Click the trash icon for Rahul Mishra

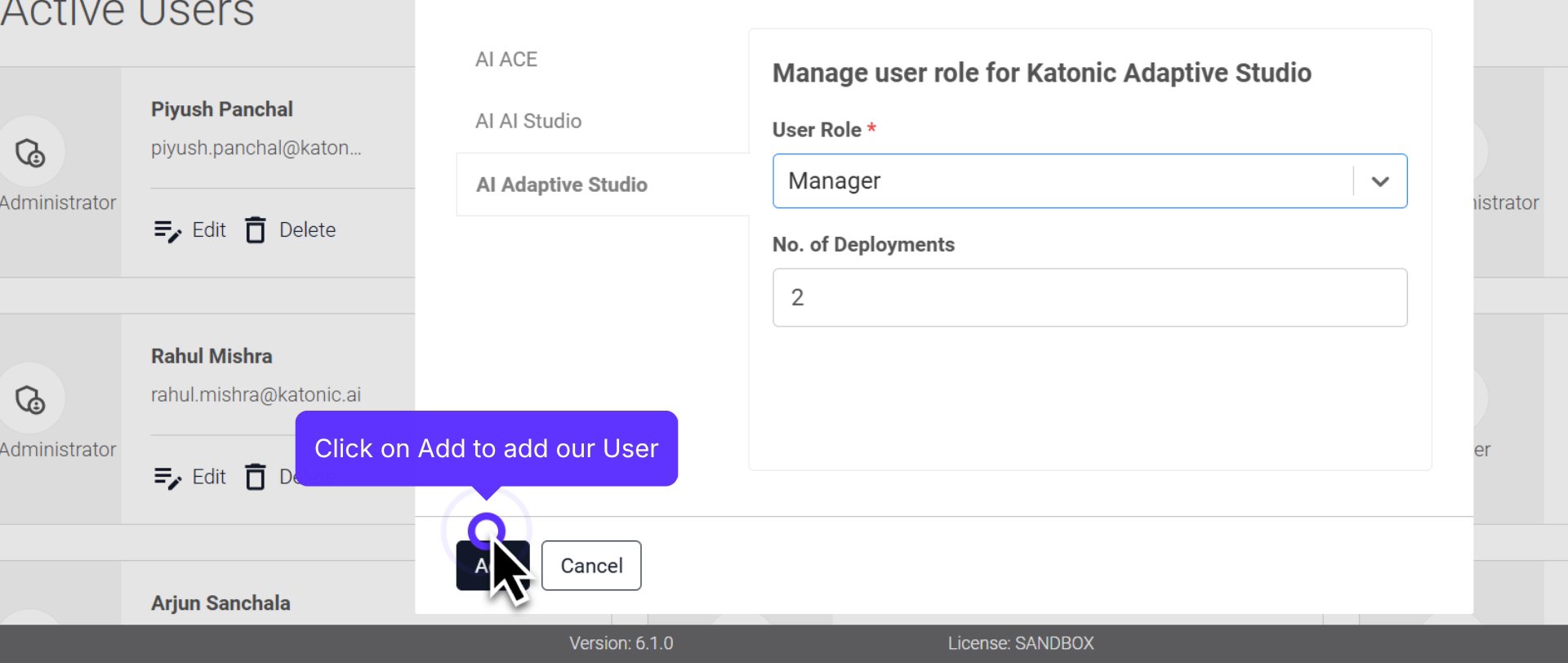[x=256, y=478]
